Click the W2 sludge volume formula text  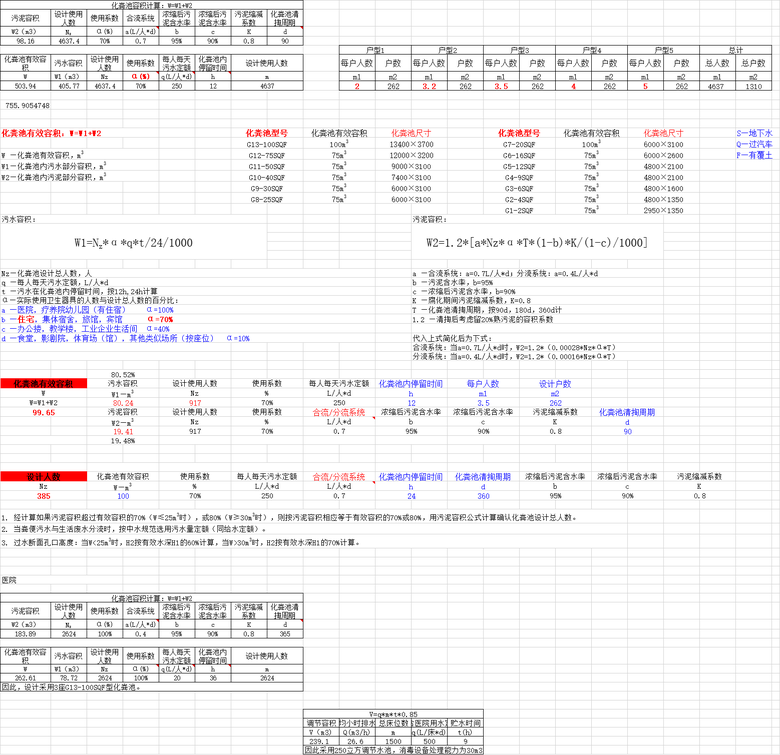tap(536, 243)
